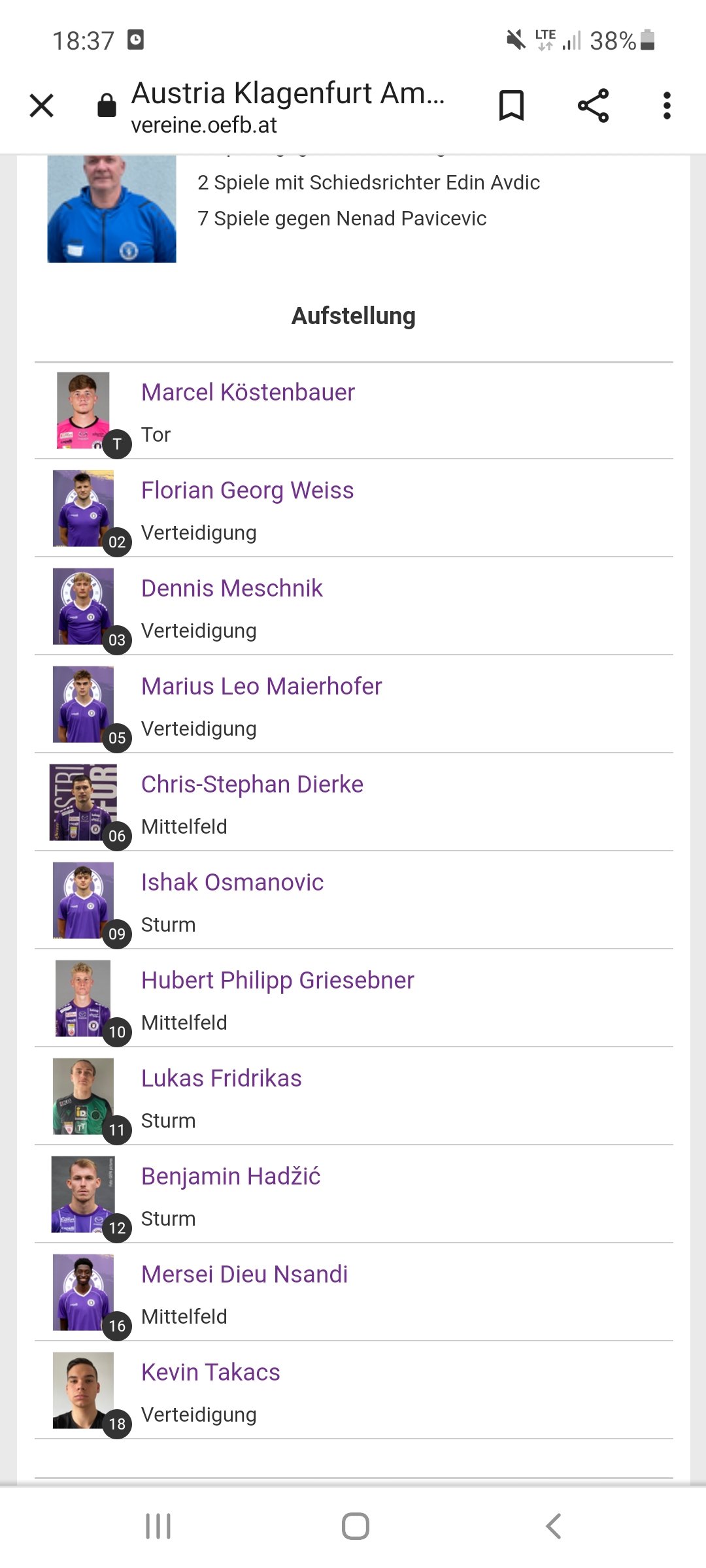
Task: Open the share icon in toolbar
Action: click(x=593, y=105)
